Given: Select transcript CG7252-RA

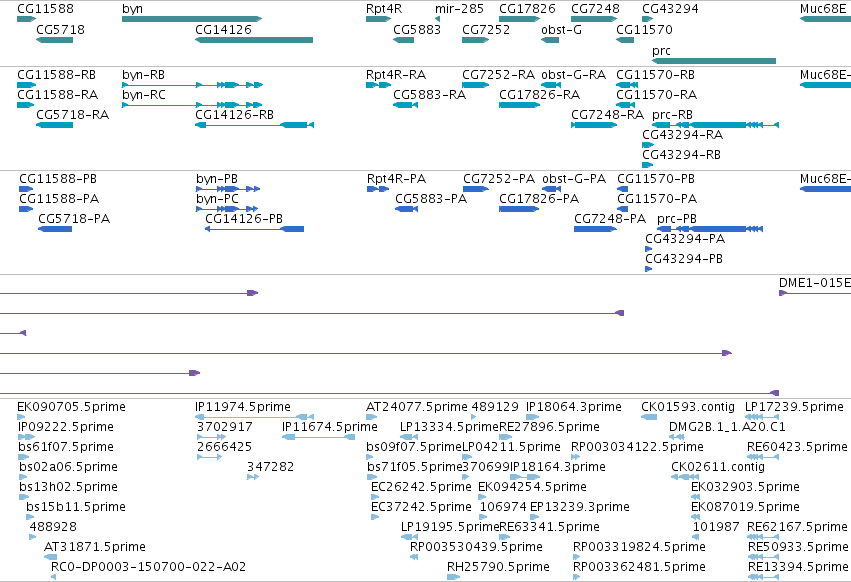Looking at the screenshot, I should pos(476,85).
